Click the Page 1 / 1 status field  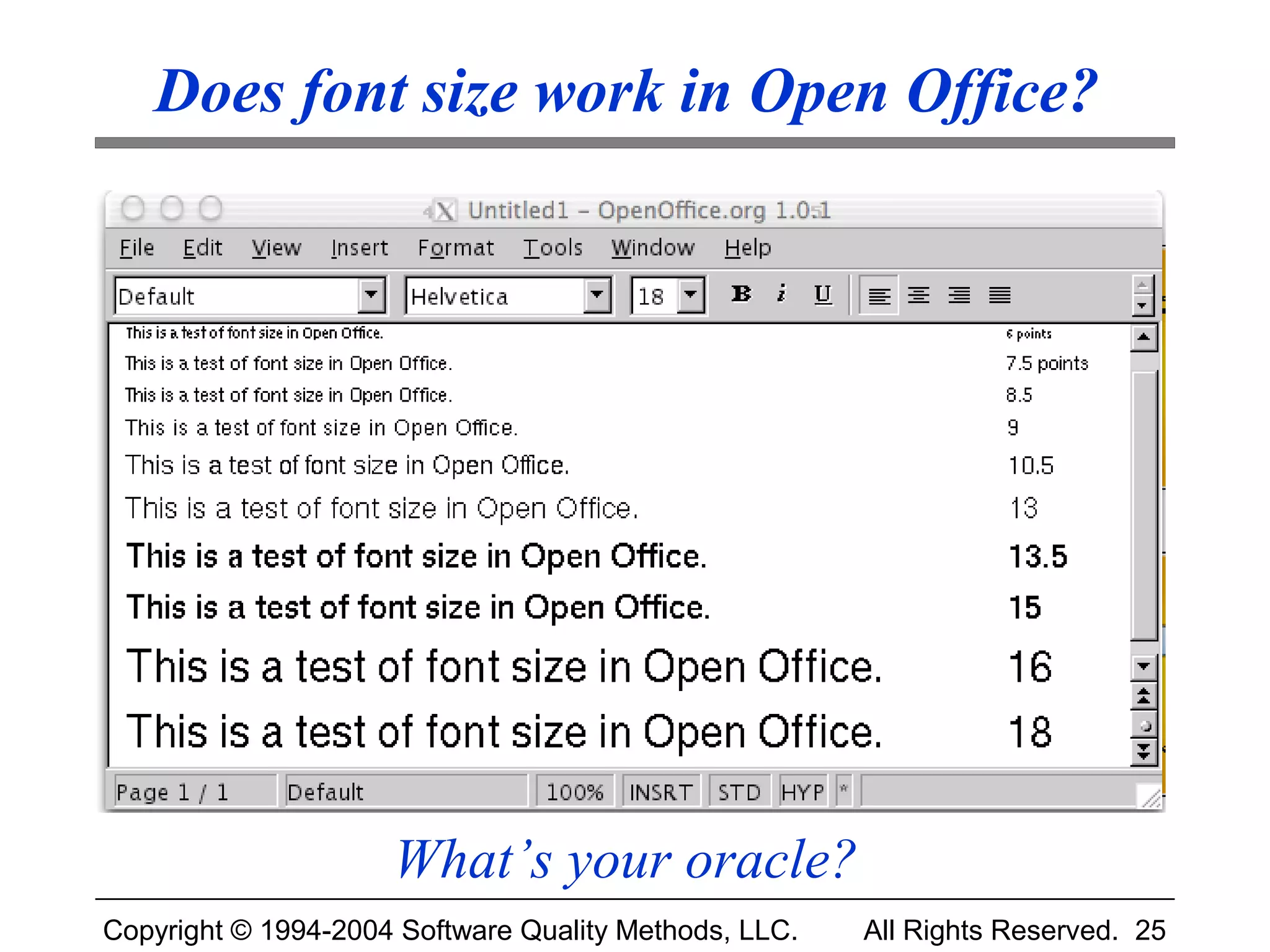195,791
